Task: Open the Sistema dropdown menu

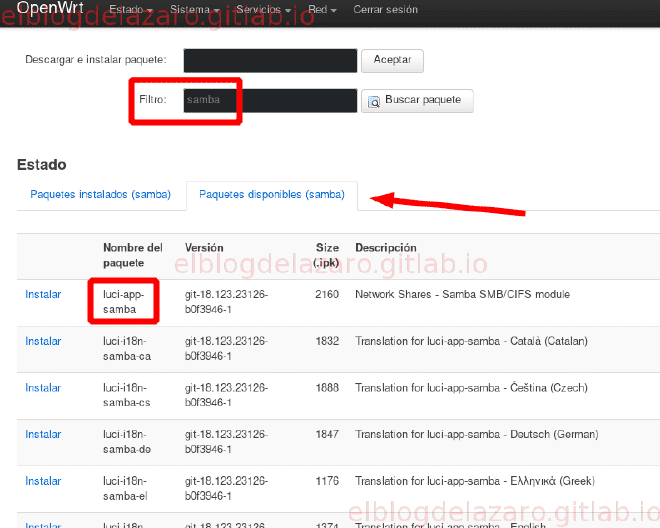Action: (195, 9)
